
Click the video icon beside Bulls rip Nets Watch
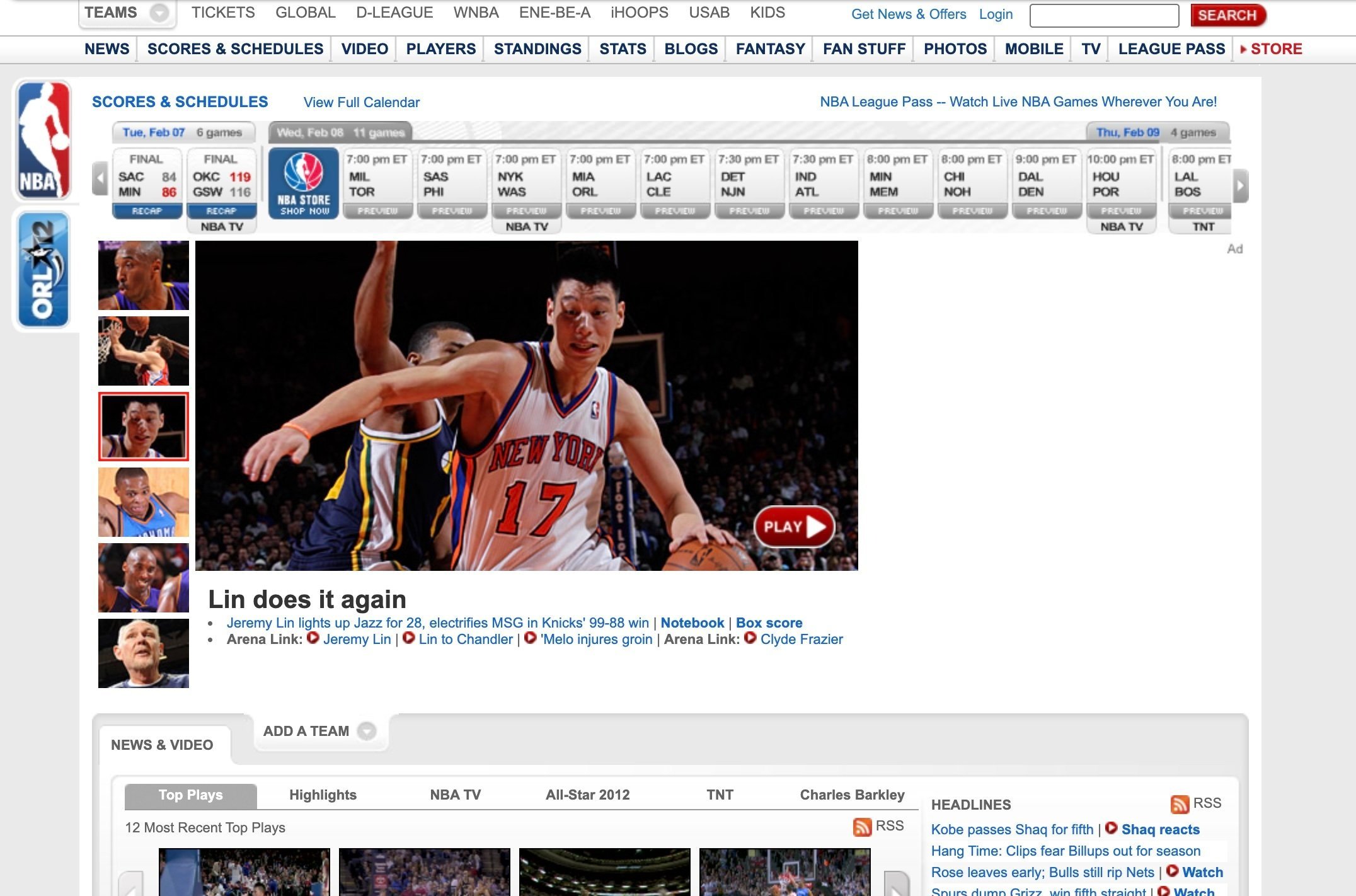point(1173,871)
